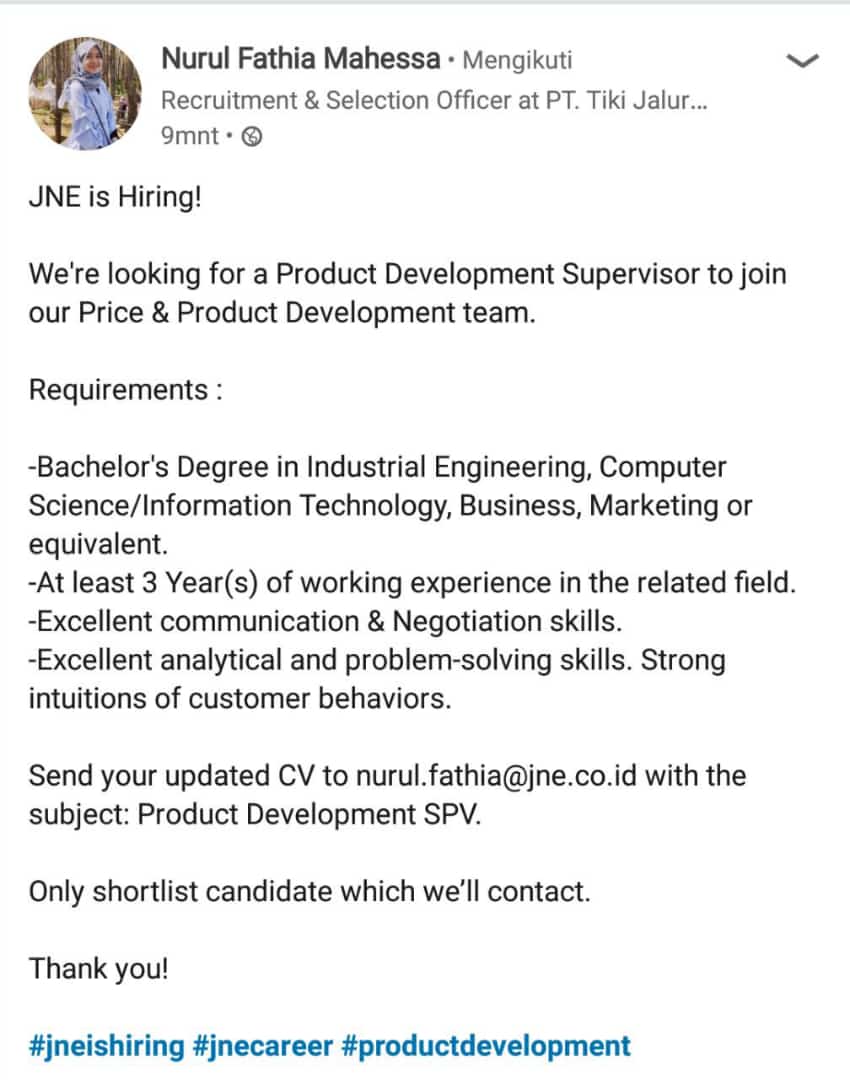Click the globe public visibility icon
The height and width of the screenshot is (1080, 850).
253,137
